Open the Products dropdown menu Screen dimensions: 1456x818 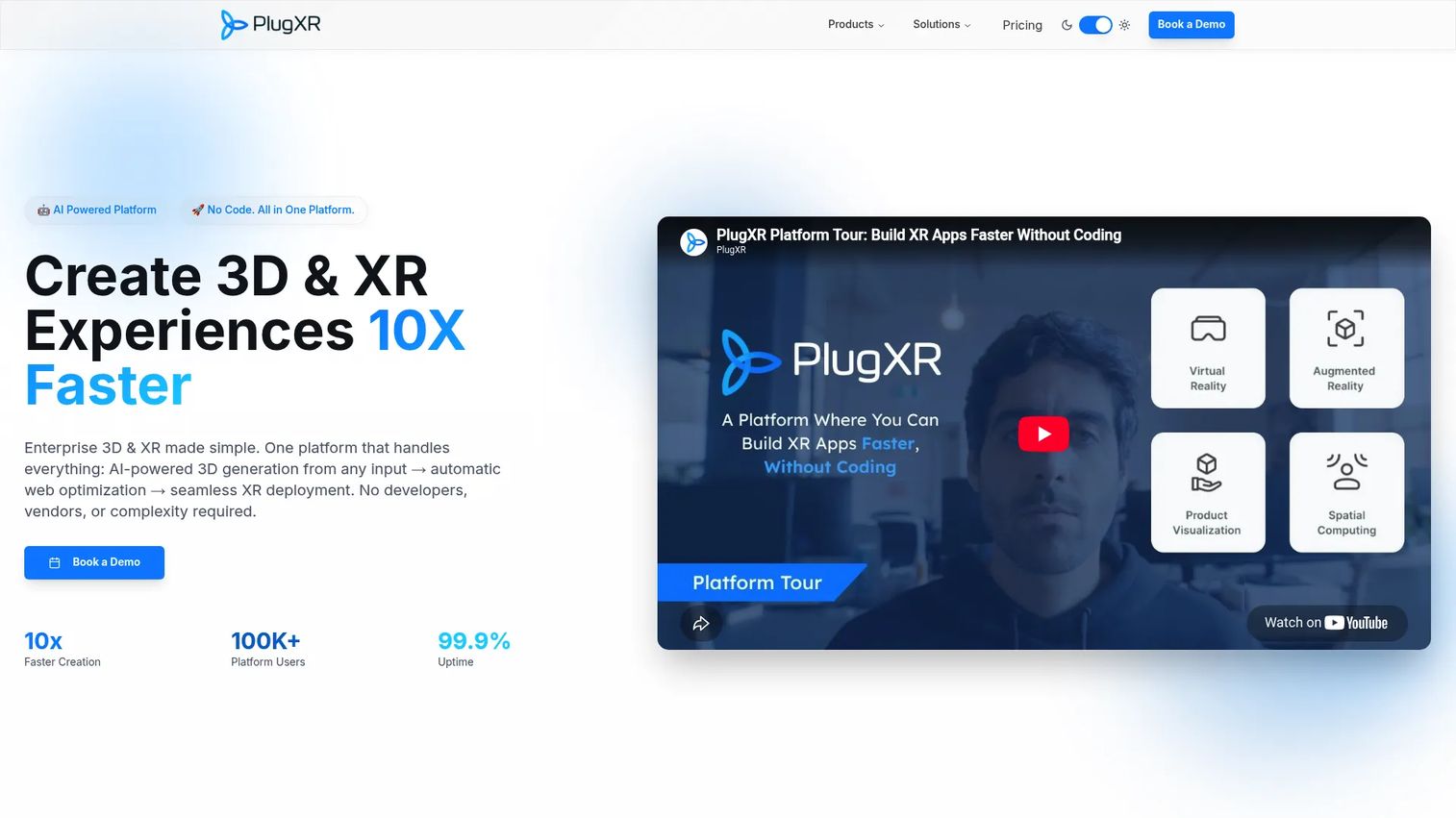point(856,25)
